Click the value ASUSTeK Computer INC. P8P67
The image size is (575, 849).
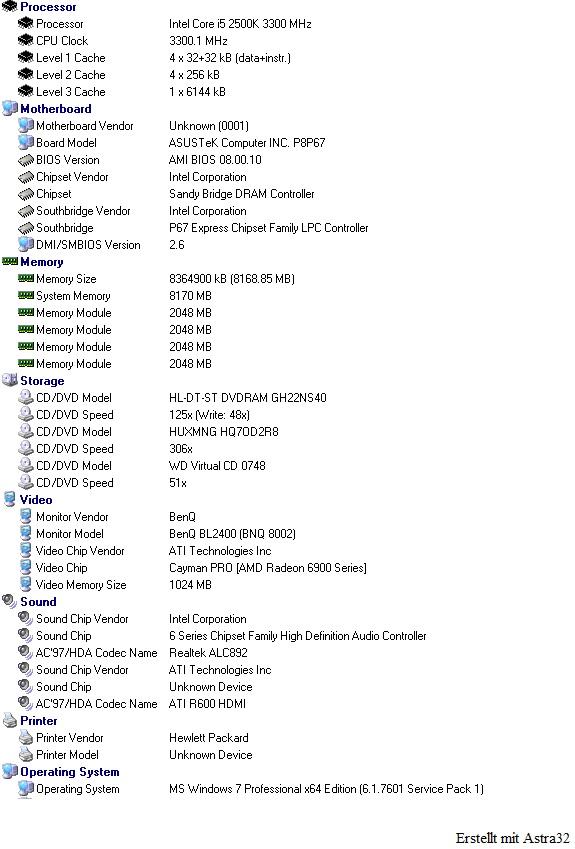(247, 142)
